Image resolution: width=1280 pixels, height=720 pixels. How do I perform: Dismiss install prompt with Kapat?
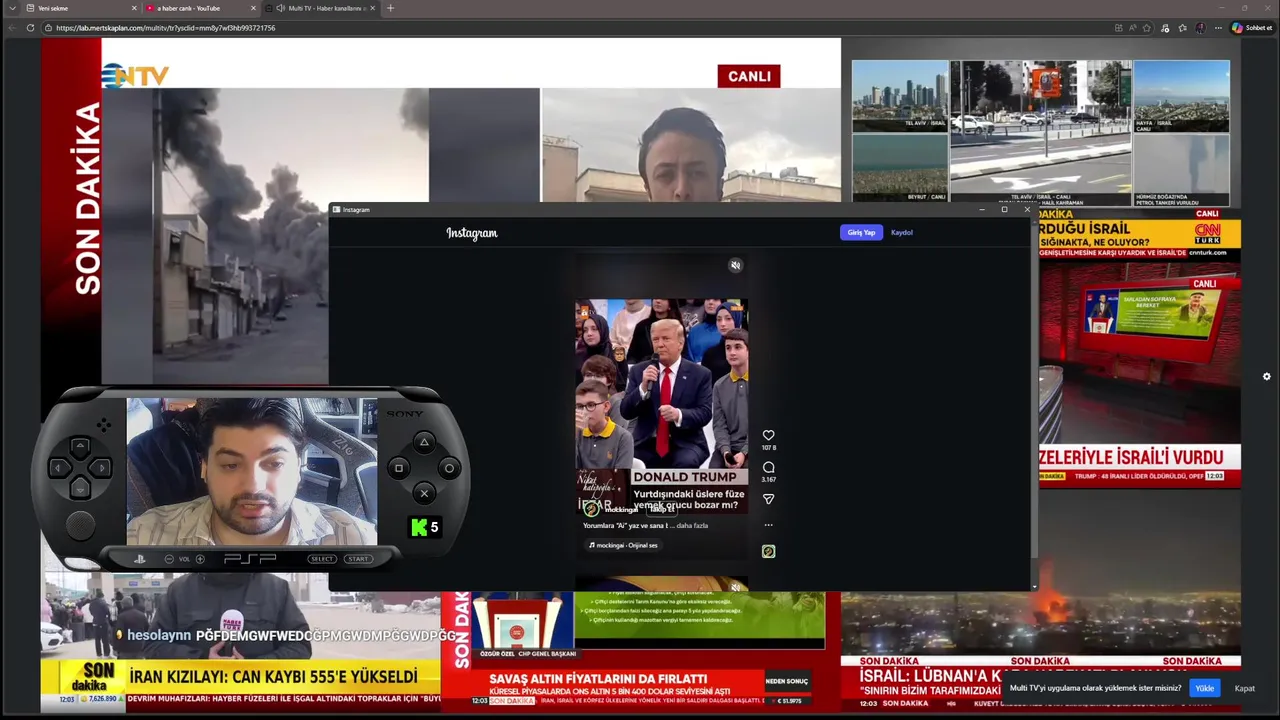coord(1245,688)
